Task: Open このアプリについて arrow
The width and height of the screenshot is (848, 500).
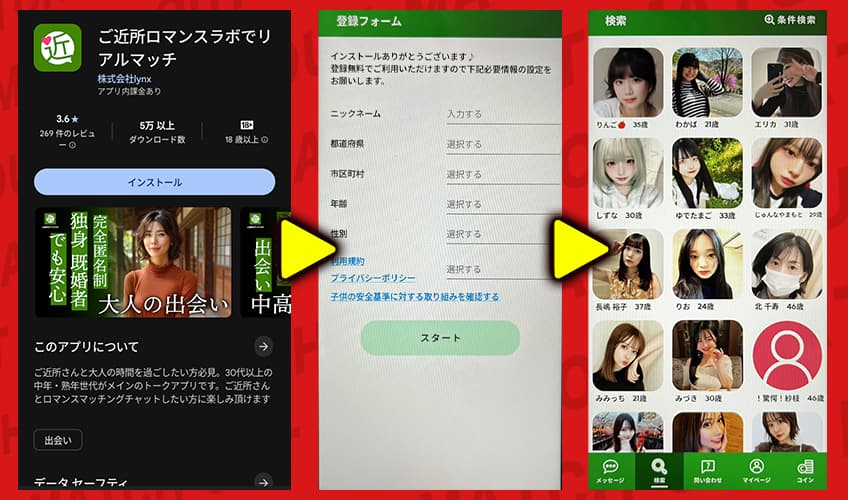Action: coord(263,346)
